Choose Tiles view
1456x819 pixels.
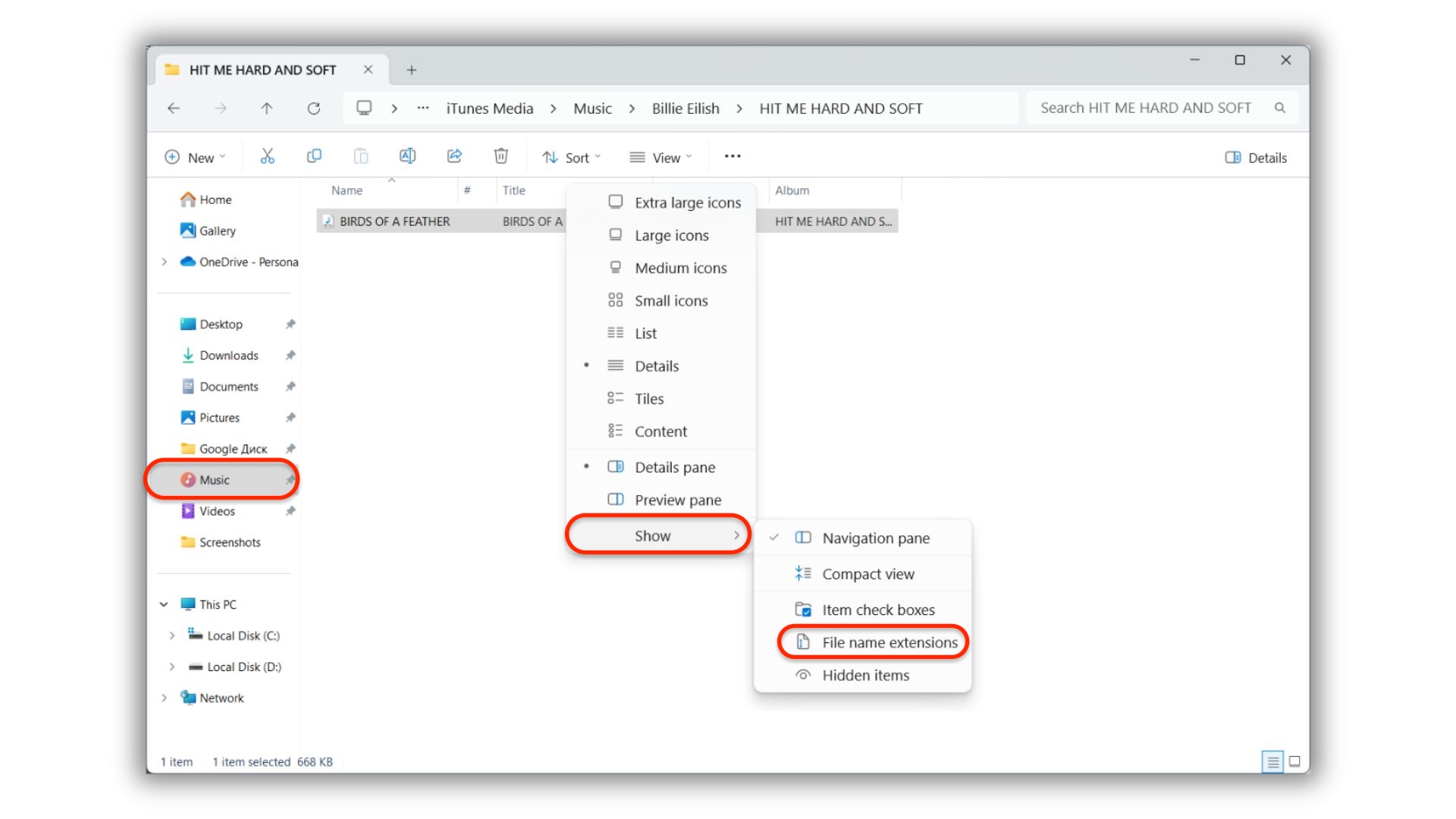(661, 398)
